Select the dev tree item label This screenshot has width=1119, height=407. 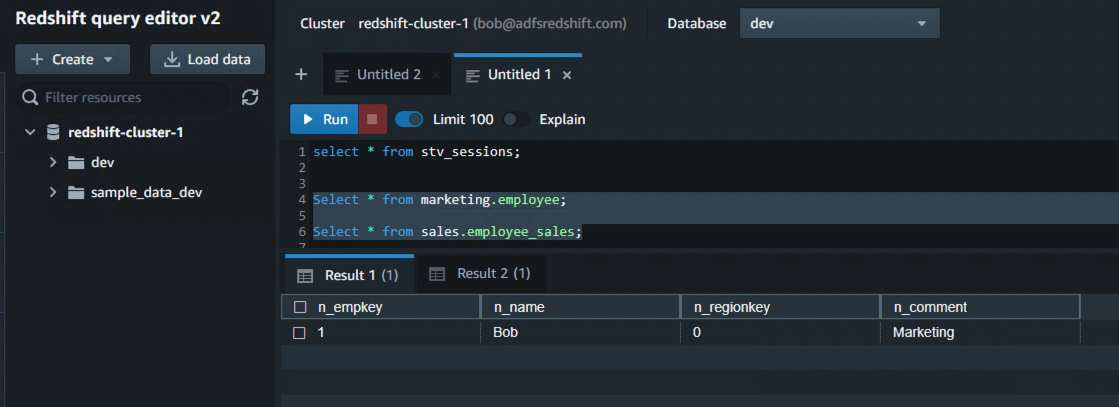click(x=103, y=163)
